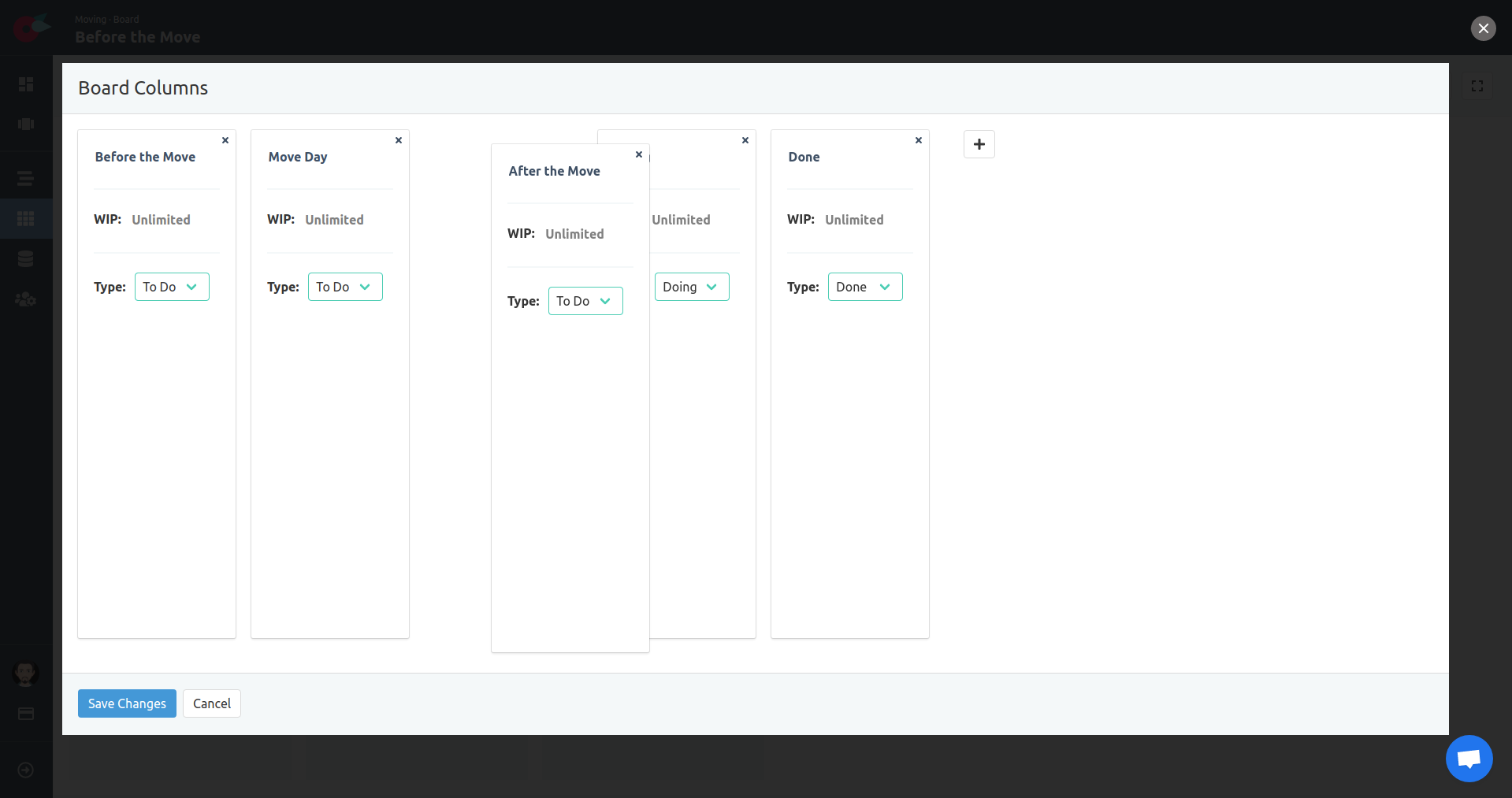Viewport: 1512px width, 798px height.
Task: Edit WIP Unlimited for Done column
Action: [854, 220]
